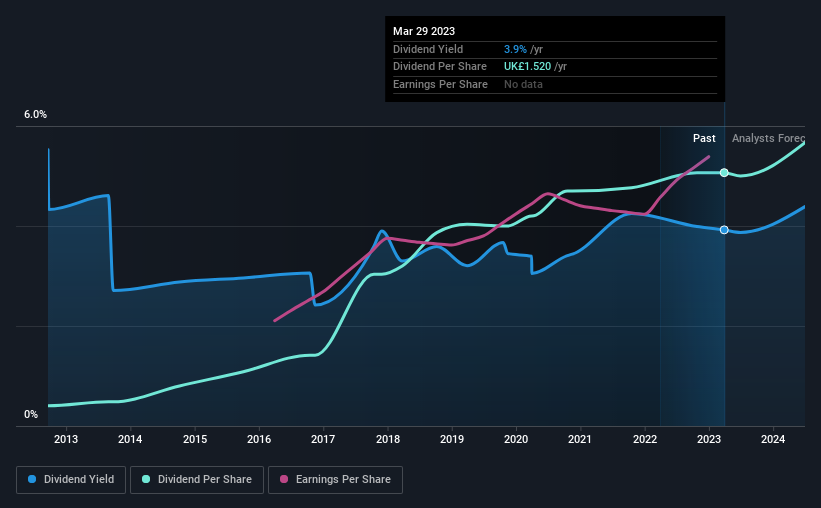821x508 pixels.
Task: Toggle the Dividend Yield legend button
Action: (71, 480)
